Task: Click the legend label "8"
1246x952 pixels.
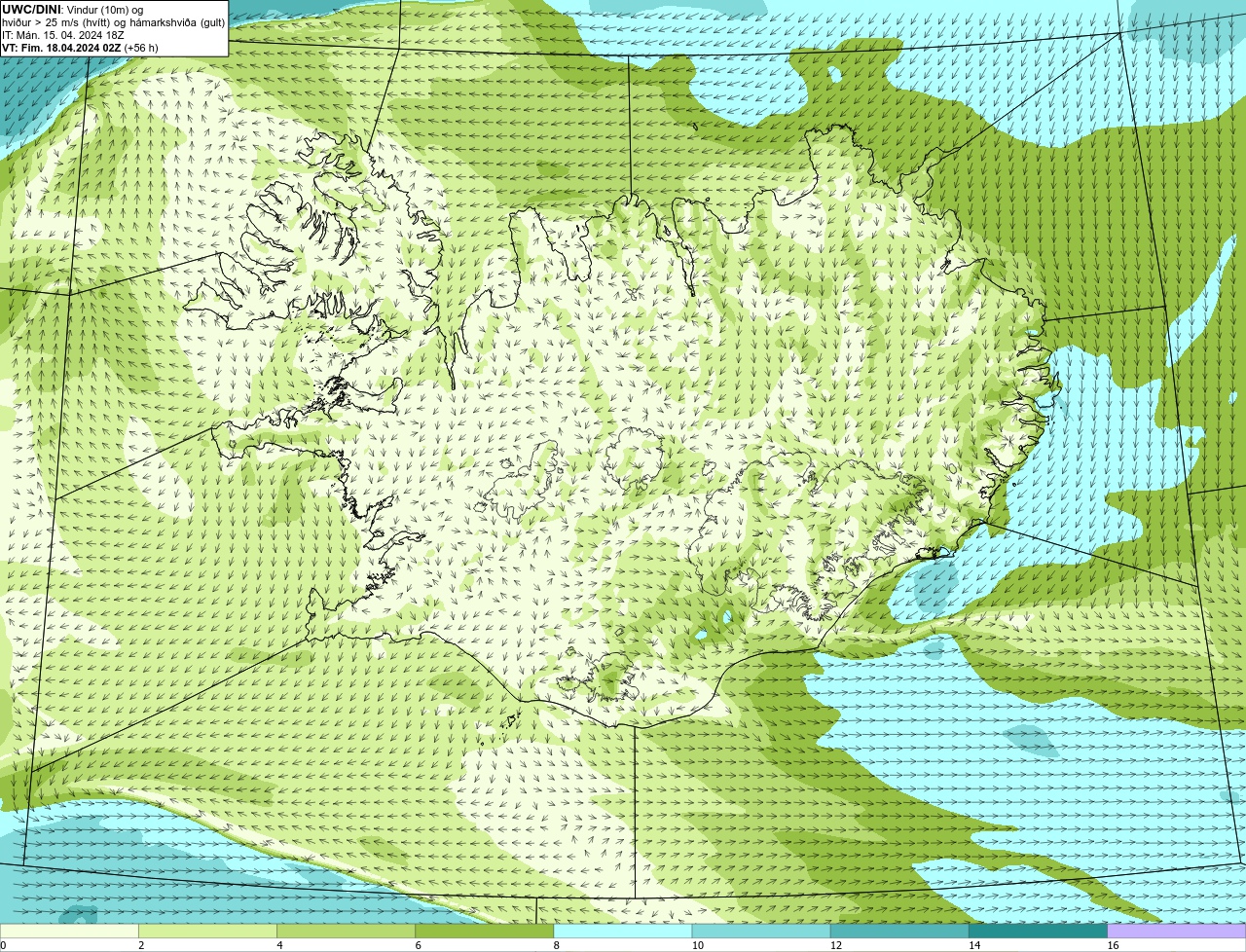Action: 556,945
